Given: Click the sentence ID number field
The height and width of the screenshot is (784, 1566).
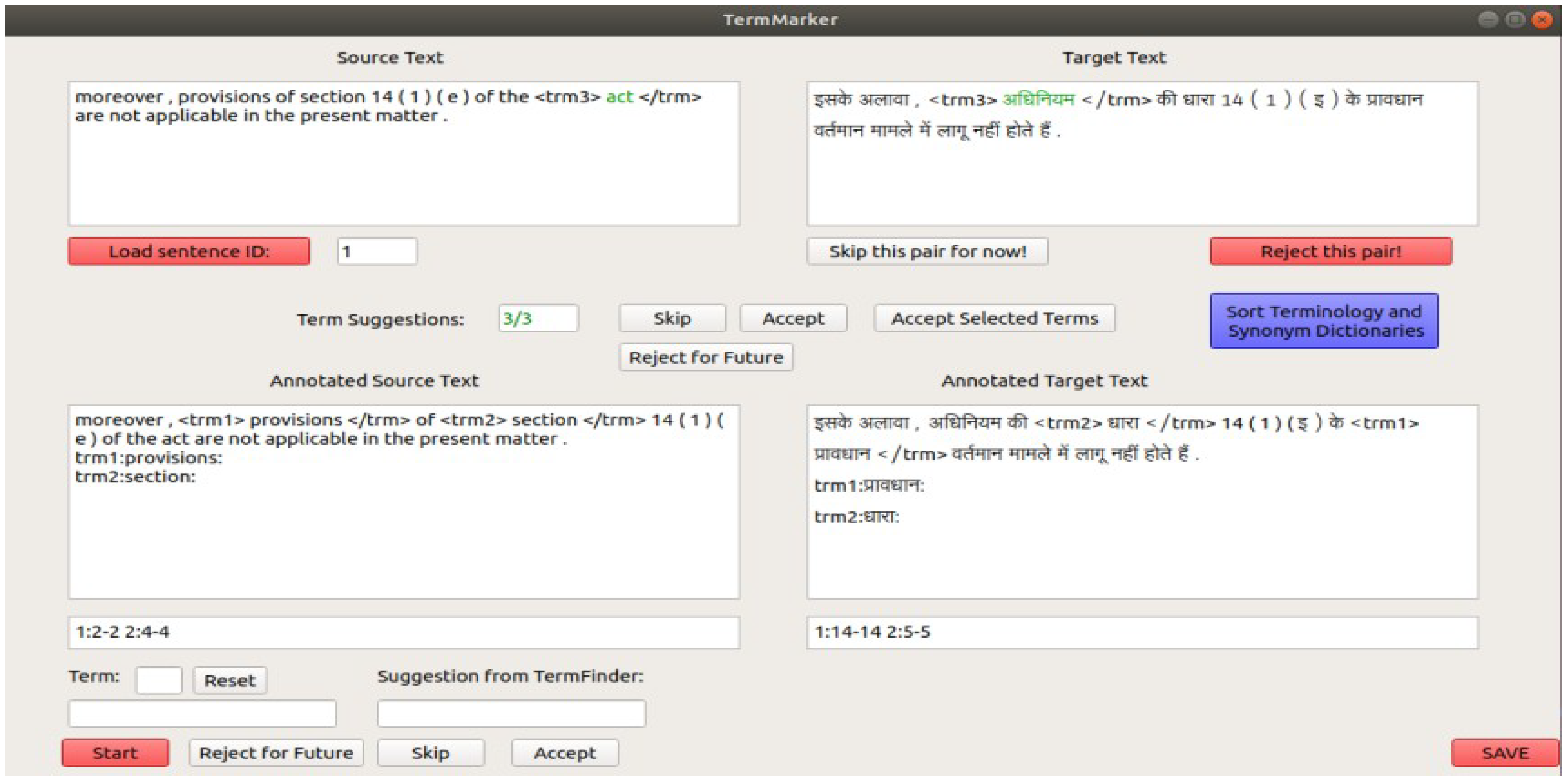Looking at the screenshot, I should (377, 251).
